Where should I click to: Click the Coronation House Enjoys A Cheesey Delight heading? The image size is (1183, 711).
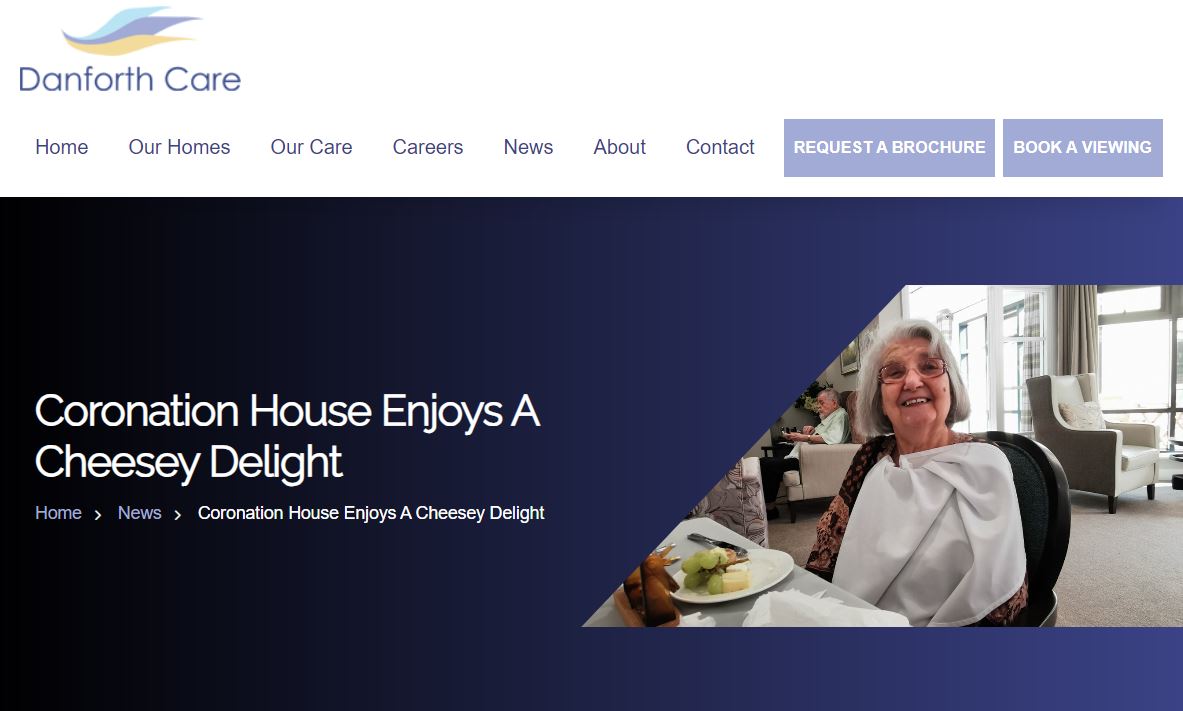(287, 436)
